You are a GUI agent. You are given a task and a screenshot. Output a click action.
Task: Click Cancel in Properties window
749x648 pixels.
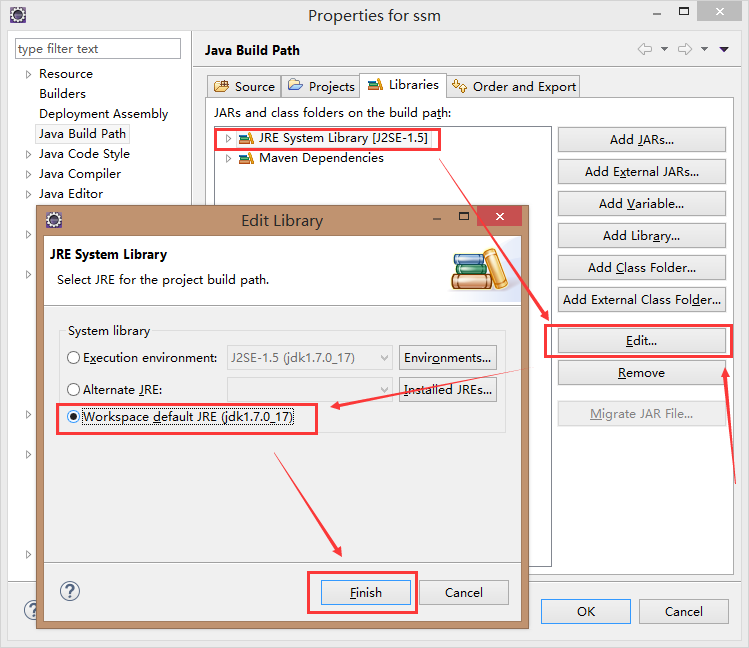click(x=684, y=611)
